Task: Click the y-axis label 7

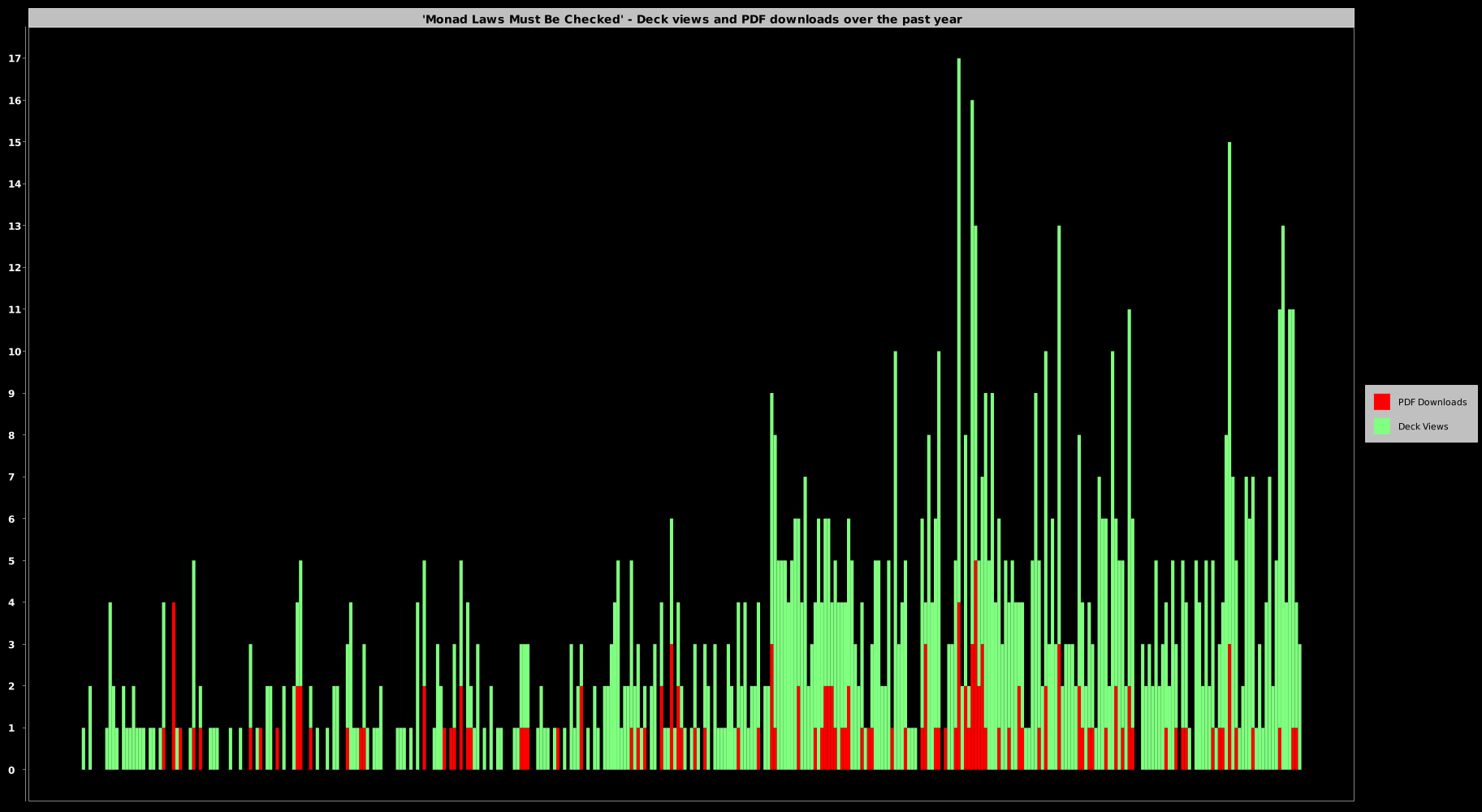Action: (11, 477)
